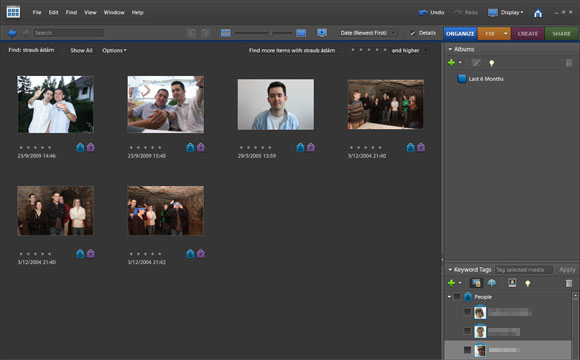Switch to the ORGANIZE tab
The height and width of the screenshot is (360, 580).
tap(460, 33)
